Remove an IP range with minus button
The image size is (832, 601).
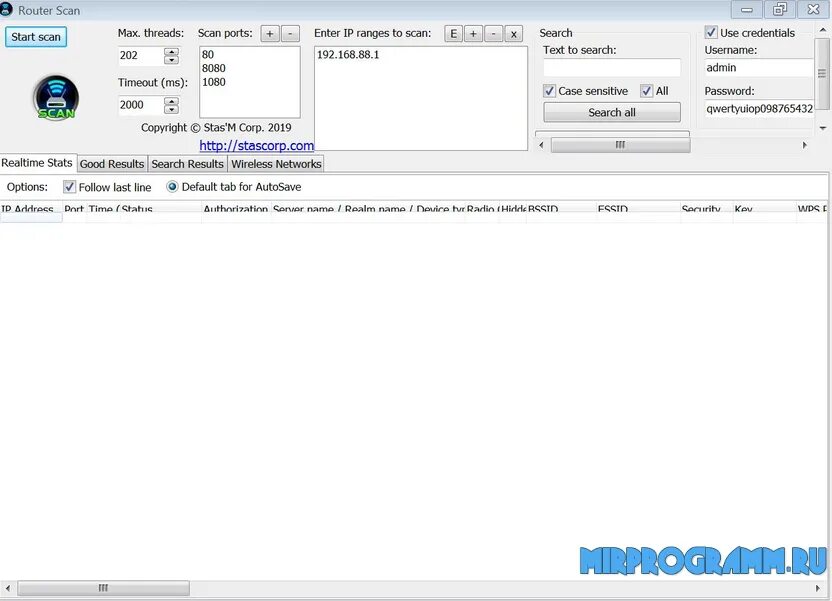[x=493, y=34]
